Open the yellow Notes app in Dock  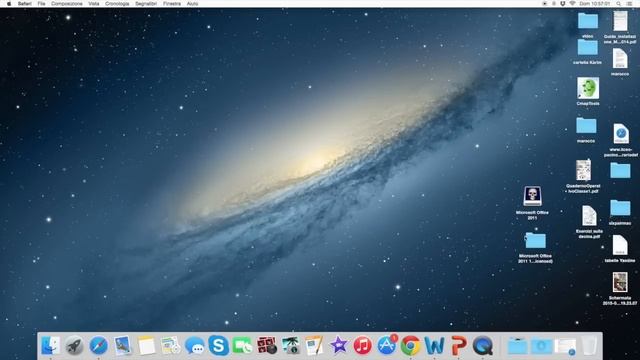[146, 346]
